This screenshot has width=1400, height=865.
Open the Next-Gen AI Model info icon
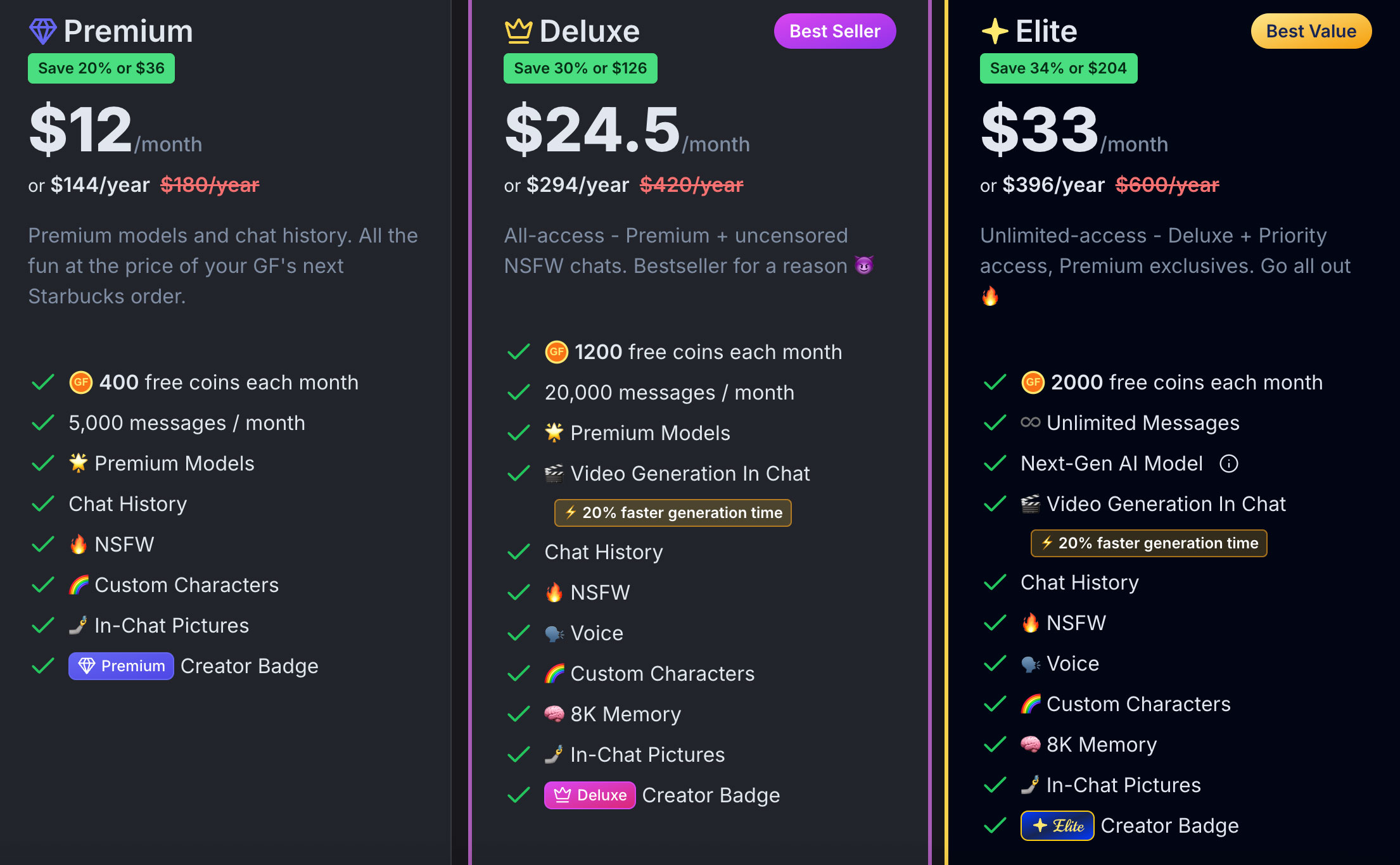click(x=1229, y=464)
